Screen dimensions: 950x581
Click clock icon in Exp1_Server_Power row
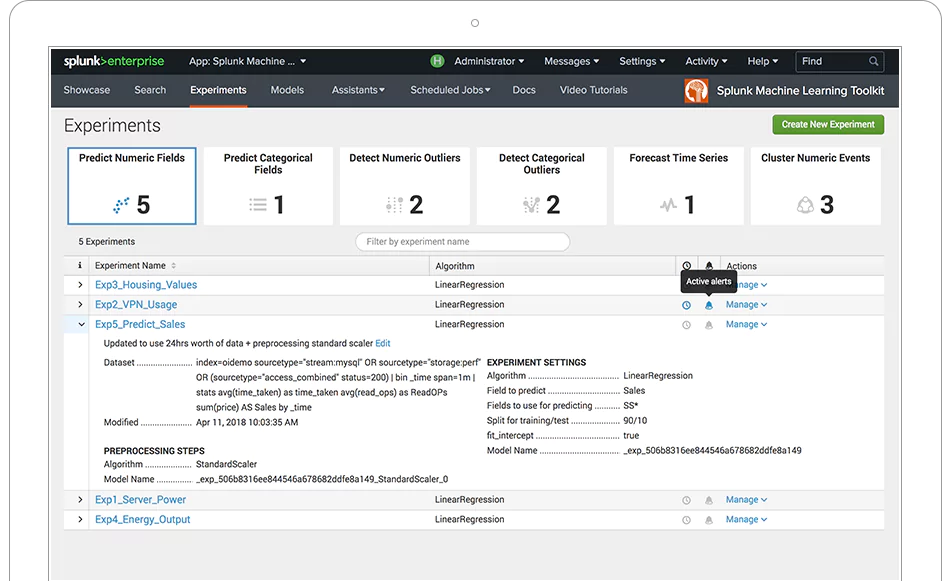point(686,500)
